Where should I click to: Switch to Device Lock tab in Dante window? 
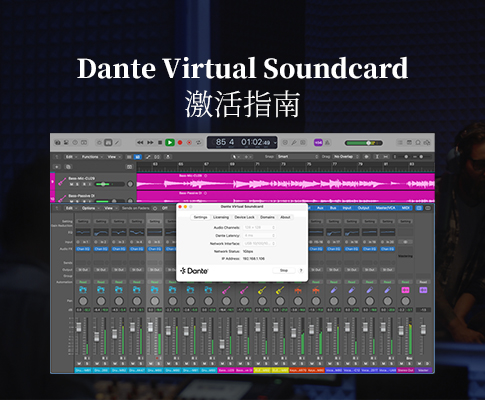tap(245, 217)
